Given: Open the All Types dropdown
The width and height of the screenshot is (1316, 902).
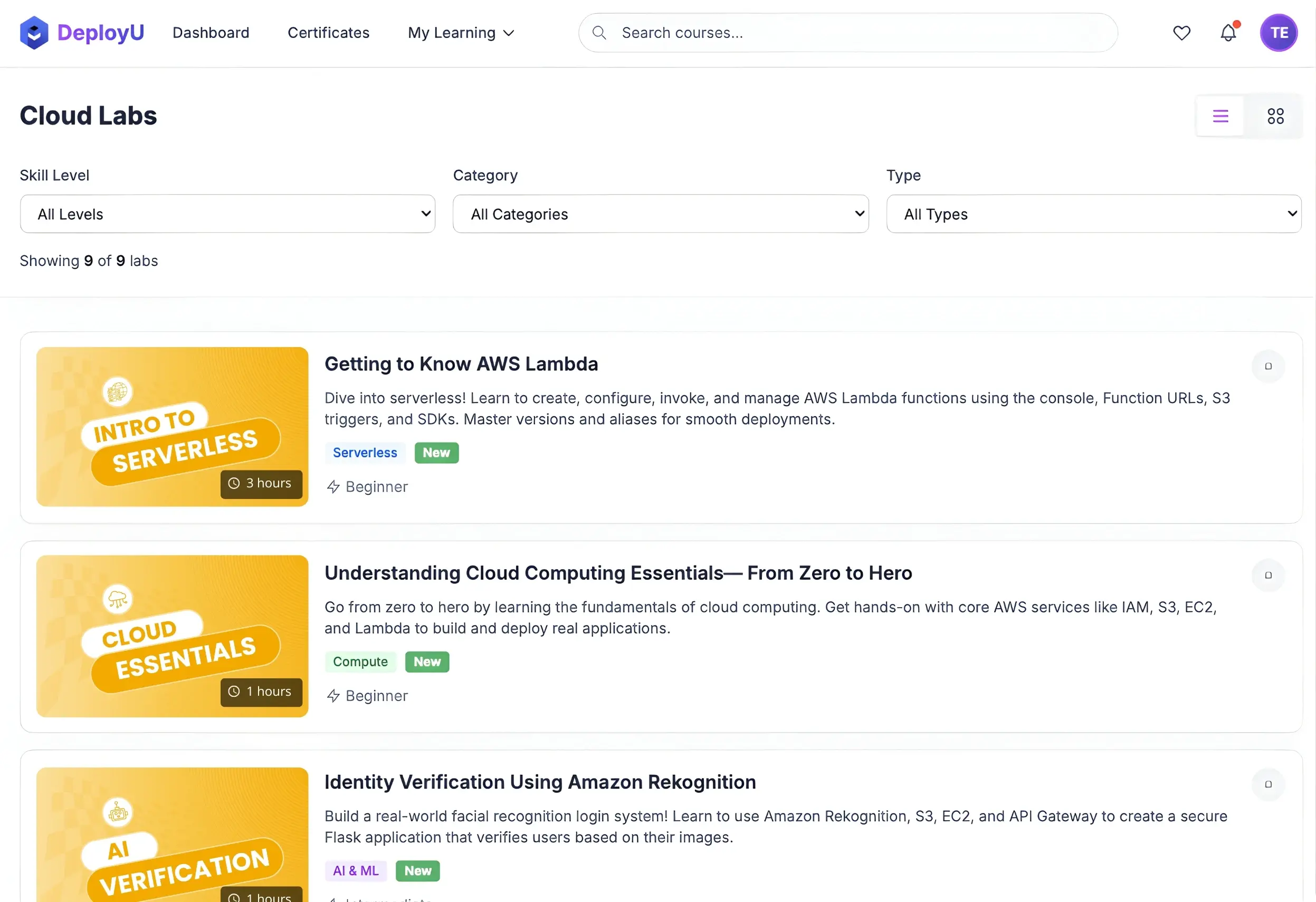Looking at the screenshot, I should pos(1093,214).
